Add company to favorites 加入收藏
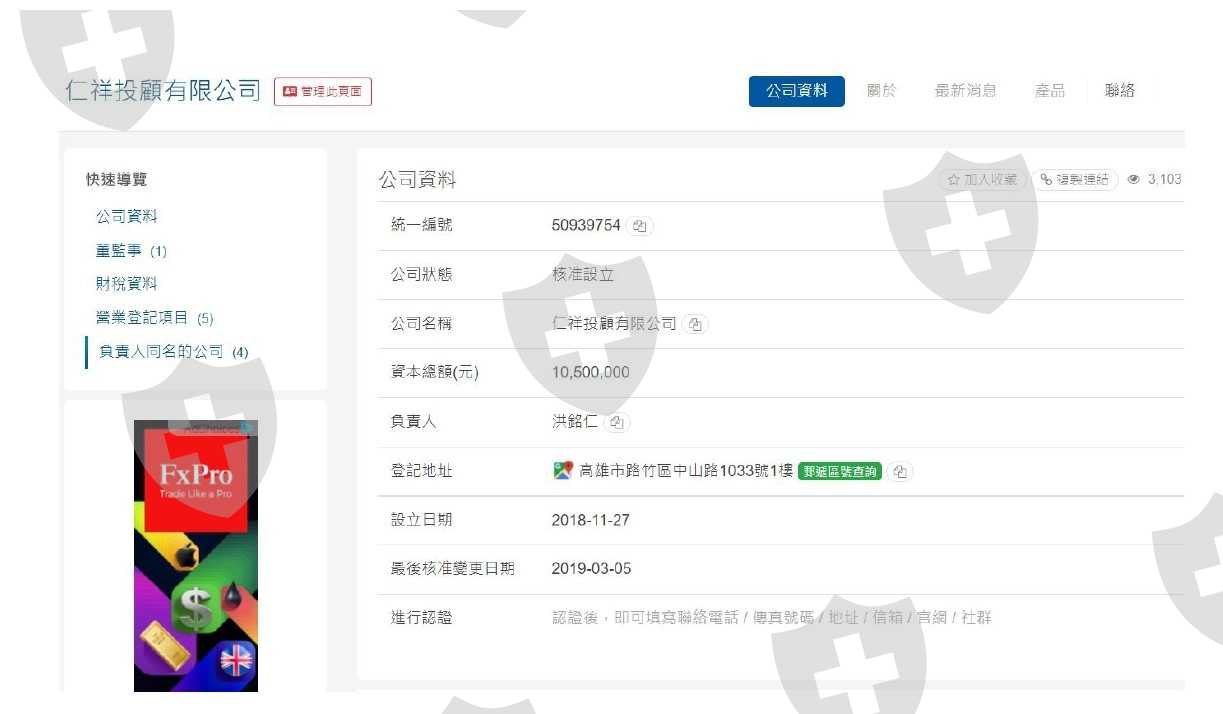The height and width of the screenshot is (714, 1223). click(982, 180)
